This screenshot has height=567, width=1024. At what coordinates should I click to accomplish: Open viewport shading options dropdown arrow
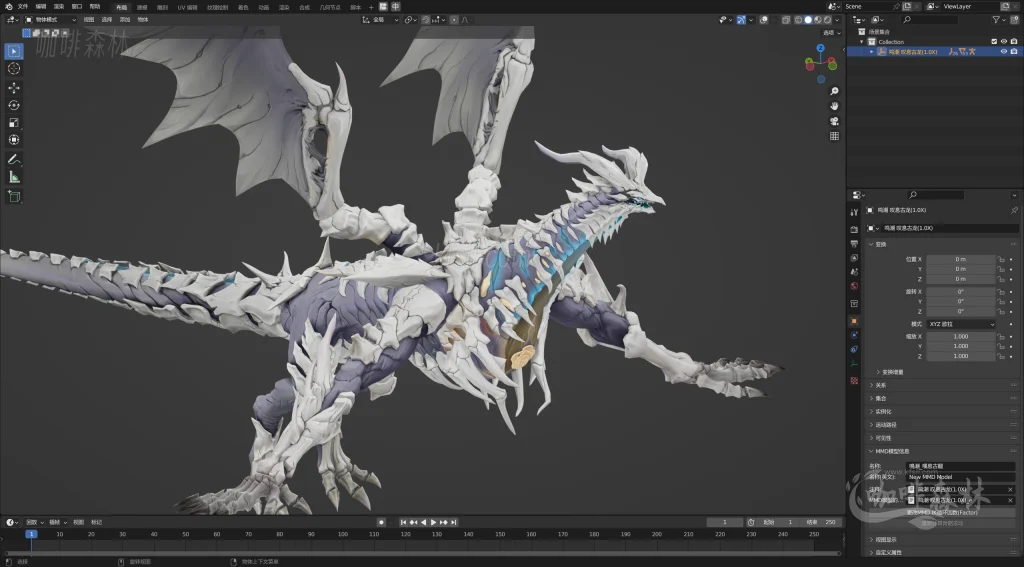pyautogui.click(x=837, y=20)
